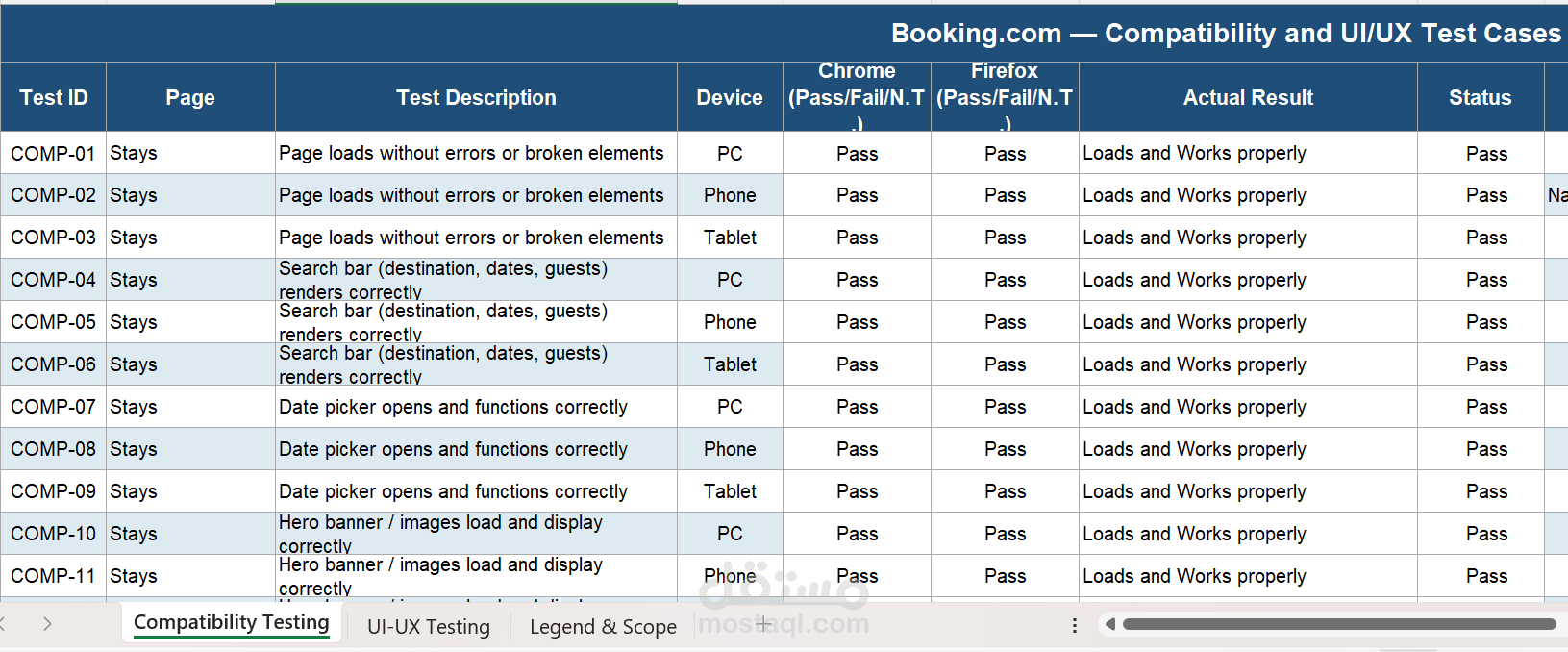Viewport: 1568px width, 652px height.
Task: Select the Actual Result cell for COMP-04
Action: point(1248,280)
